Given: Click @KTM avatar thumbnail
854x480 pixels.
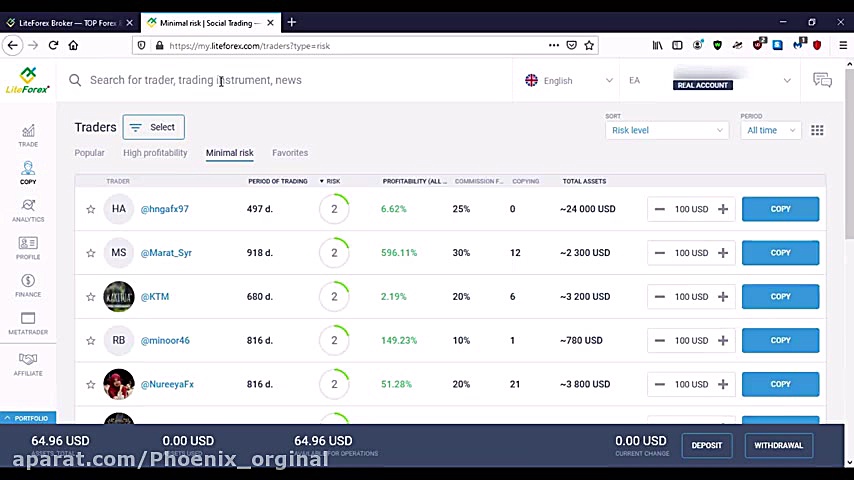Looking at the screenshot, I should (119, 296).
